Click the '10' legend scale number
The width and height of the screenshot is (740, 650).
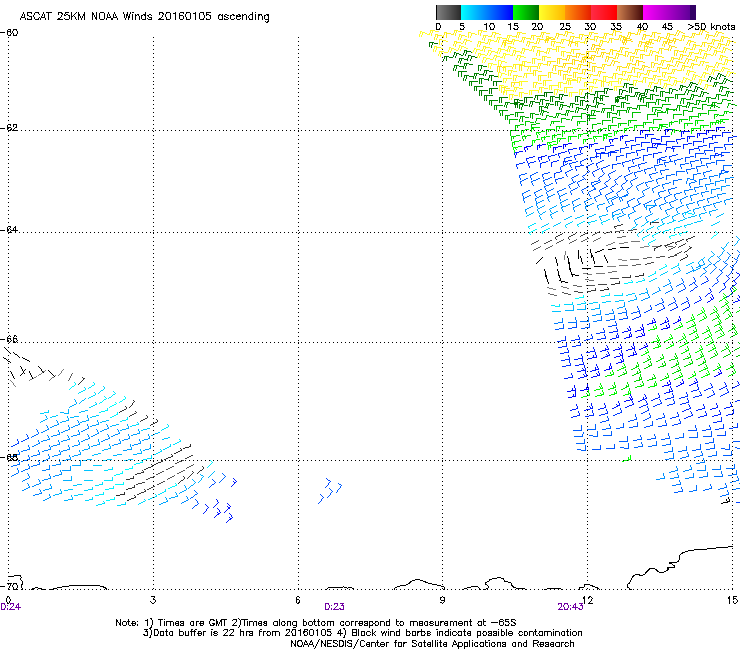[x=489, y=27]
